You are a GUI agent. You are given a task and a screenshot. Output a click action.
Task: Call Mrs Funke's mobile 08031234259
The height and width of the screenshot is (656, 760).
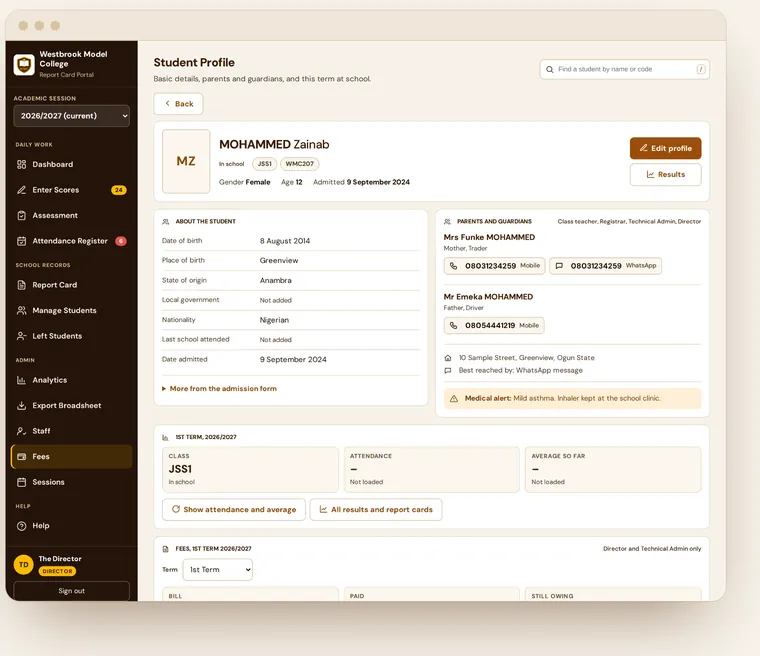point(494,266)
